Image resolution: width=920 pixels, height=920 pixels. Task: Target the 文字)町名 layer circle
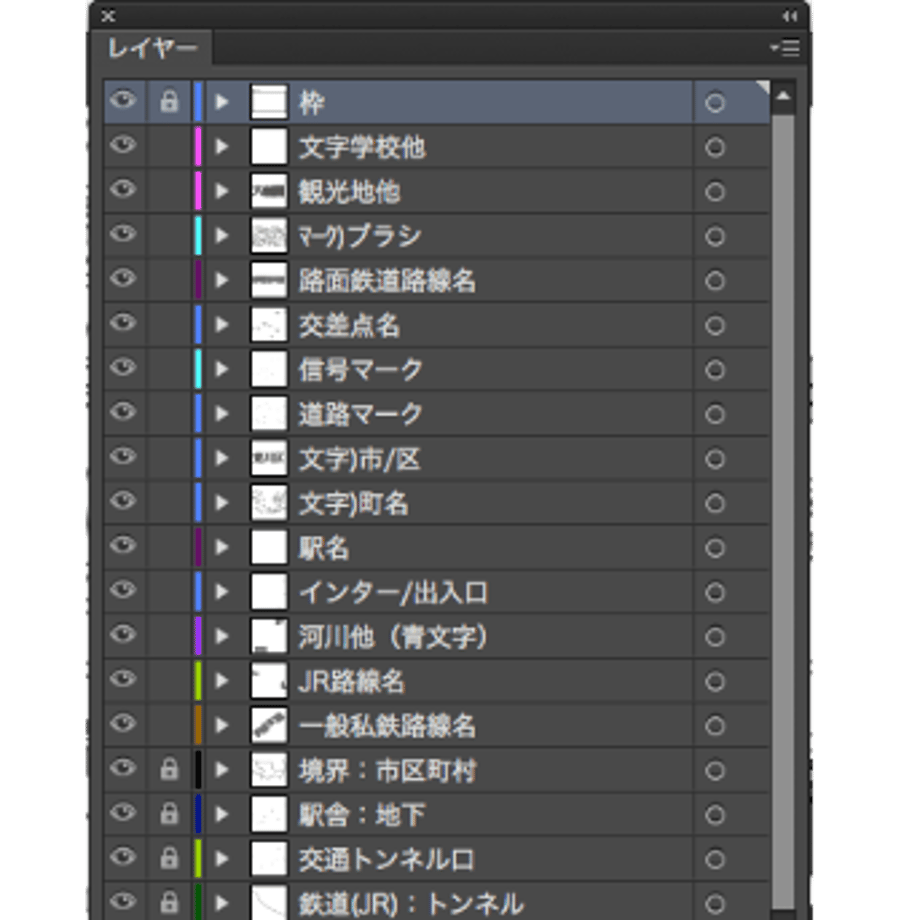click(715, 503)
